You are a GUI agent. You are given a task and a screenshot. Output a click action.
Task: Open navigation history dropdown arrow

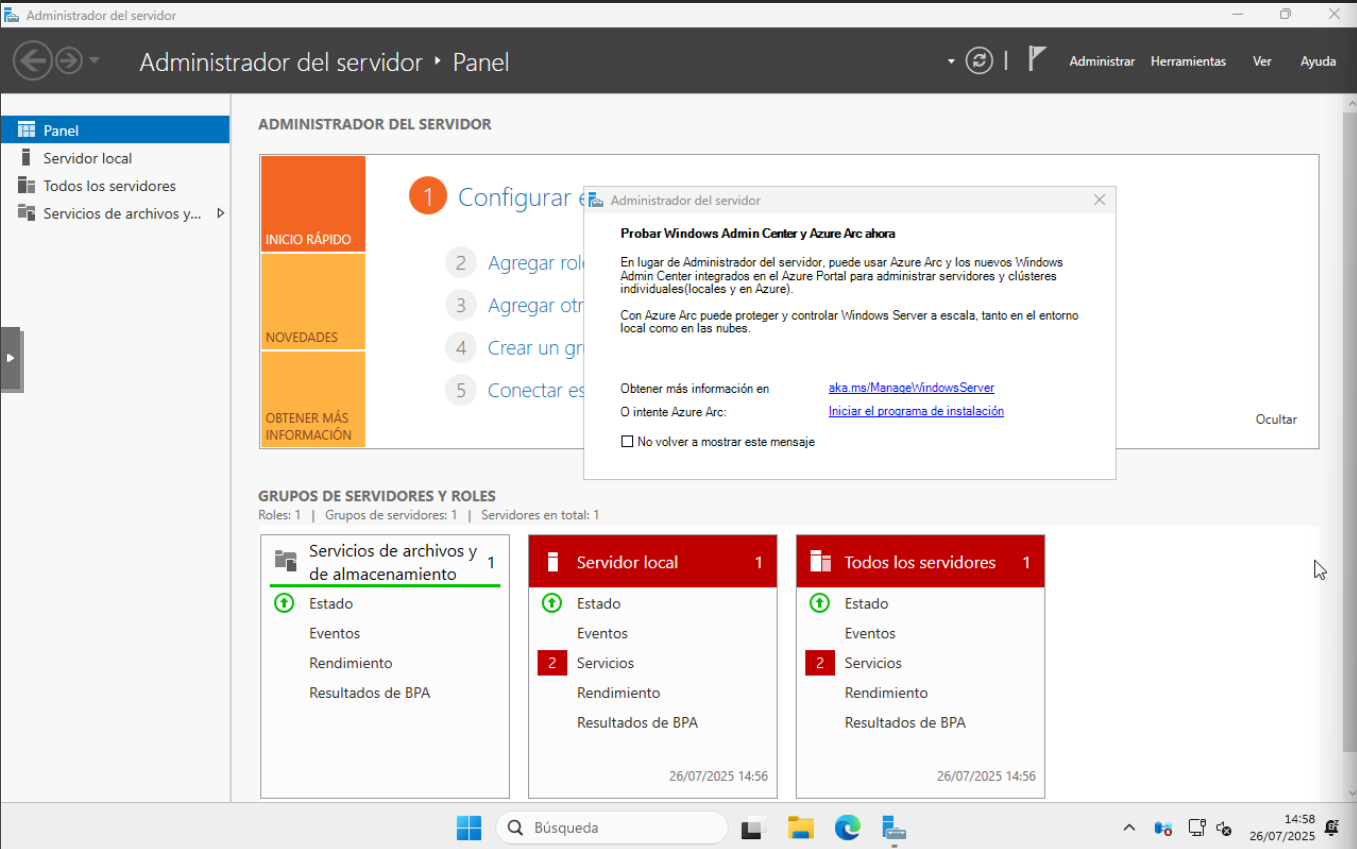[95, 61]
